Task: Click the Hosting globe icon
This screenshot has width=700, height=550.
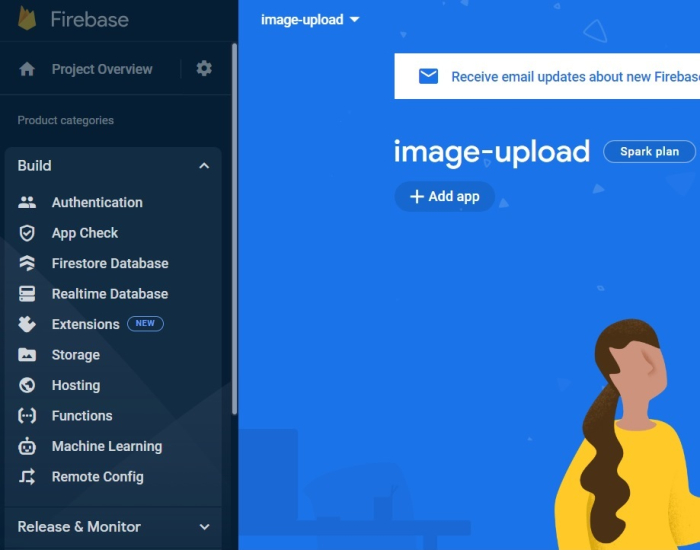Action: (28, 385)
